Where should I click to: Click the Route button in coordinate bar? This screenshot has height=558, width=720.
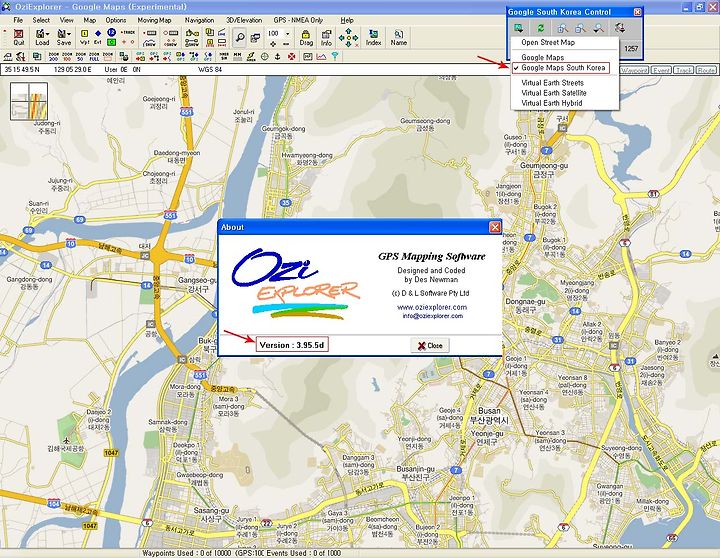click(x=706, y=70)
